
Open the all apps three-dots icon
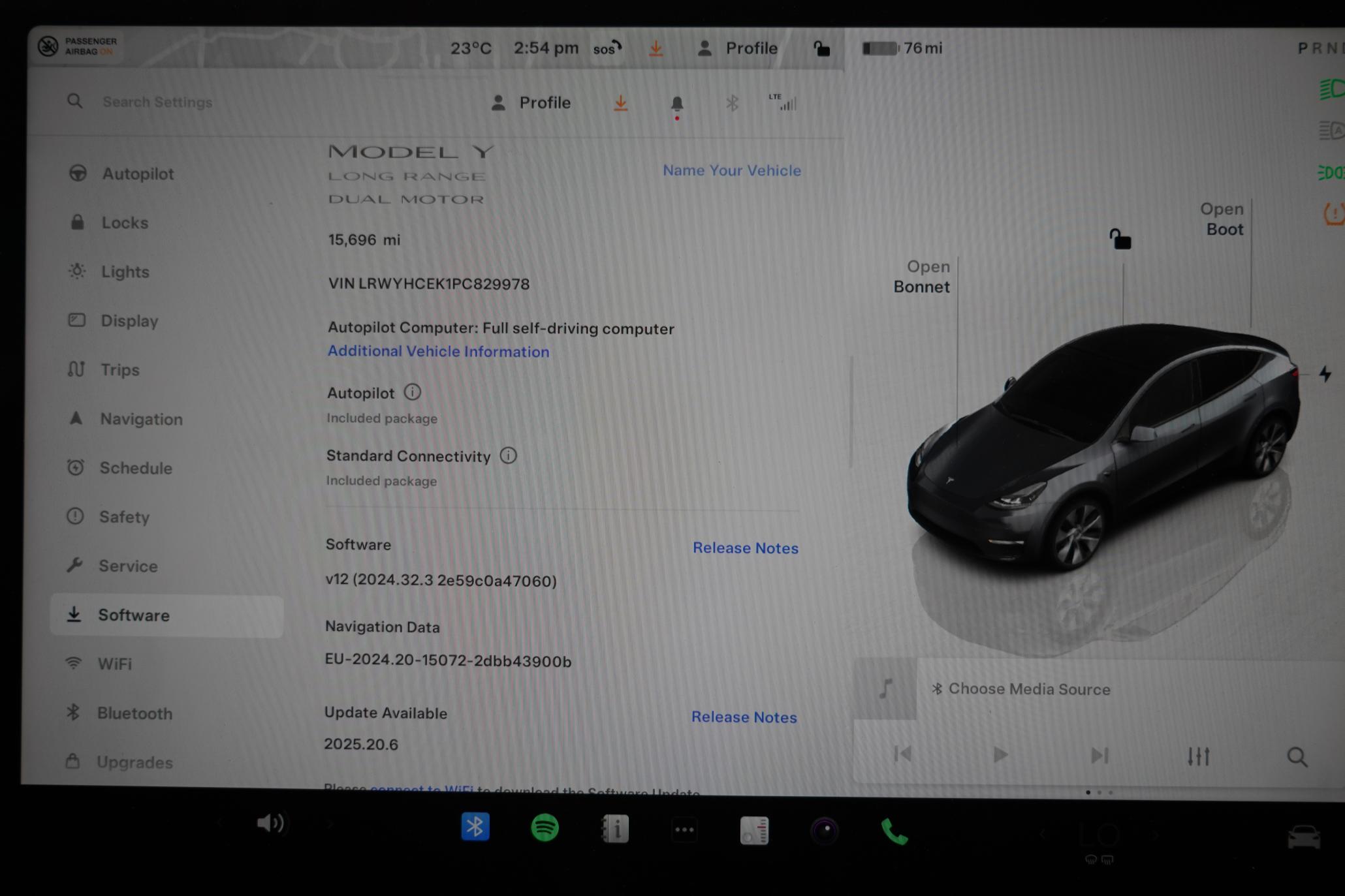684,830
